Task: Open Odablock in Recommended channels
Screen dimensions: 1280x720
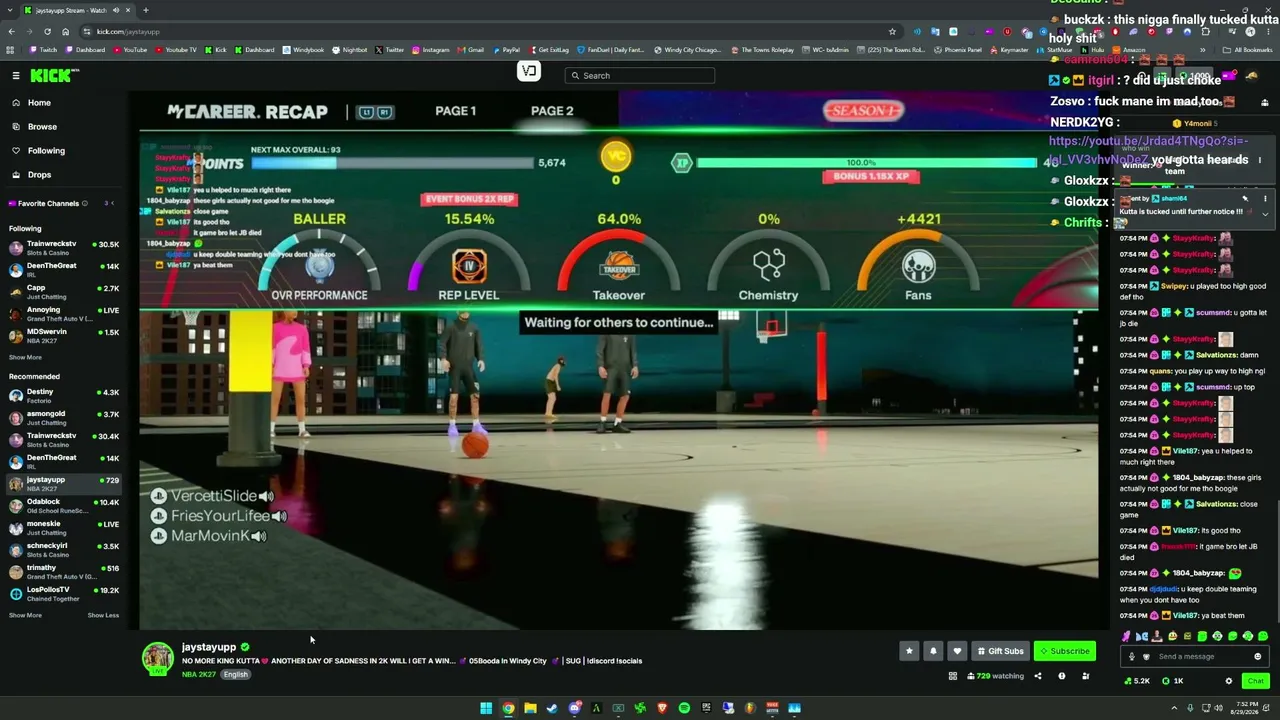Action: pos(64,505)
